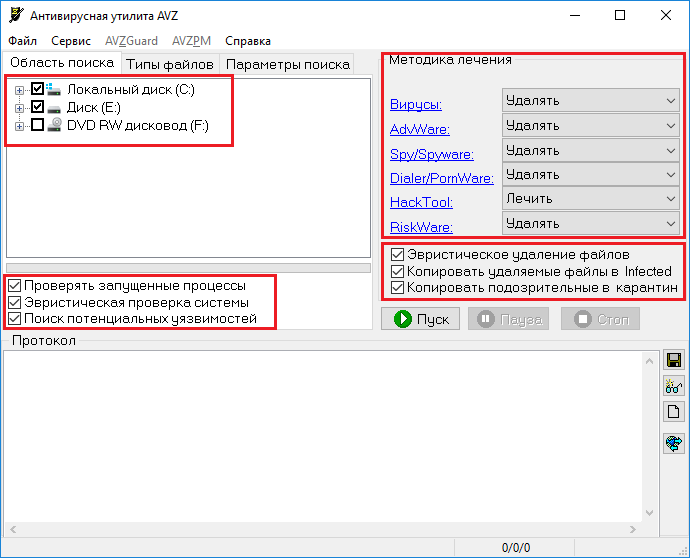Open the AdWare treatment dropdown
The width and height of the screenshot is (690, 558).
pos(591,125)
